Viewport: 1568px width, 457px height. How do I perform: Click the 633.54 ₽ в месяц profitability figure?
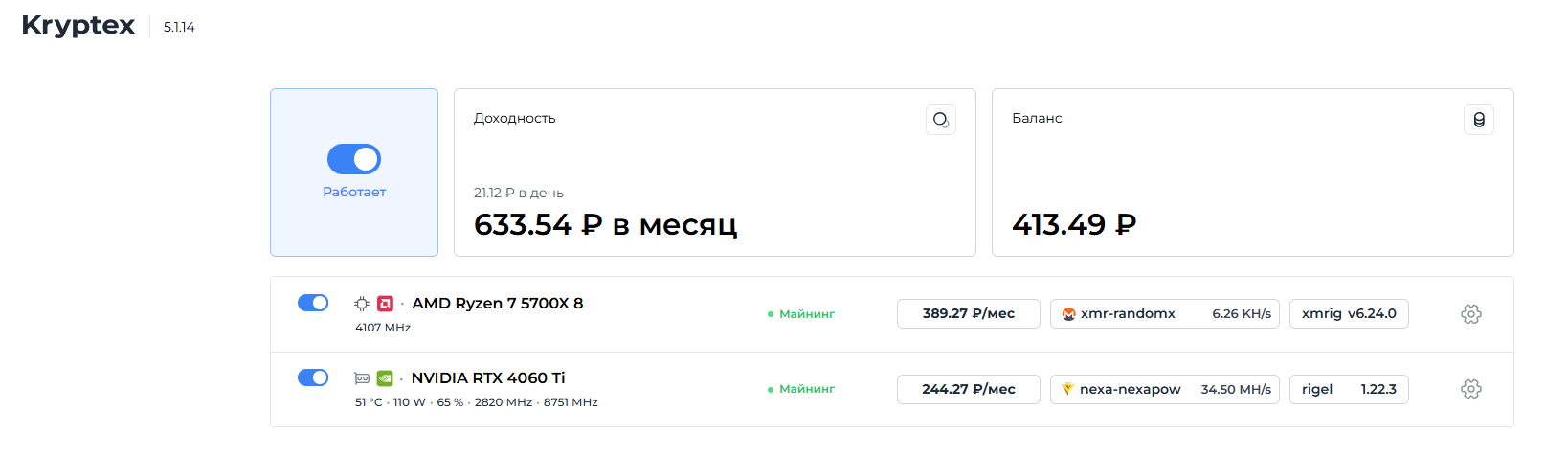pyautogui.click(x=605, y=225)
